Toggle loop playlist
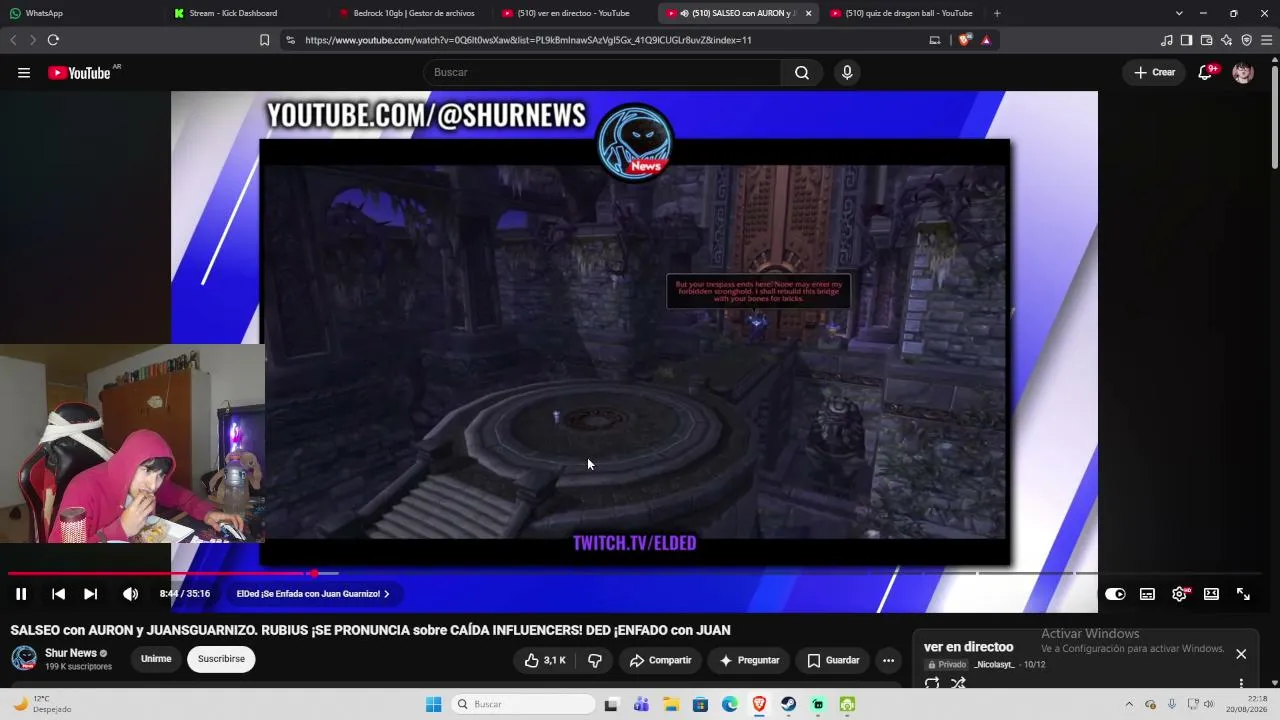The width and height of the screenshot is (1280, 720). 932,683
